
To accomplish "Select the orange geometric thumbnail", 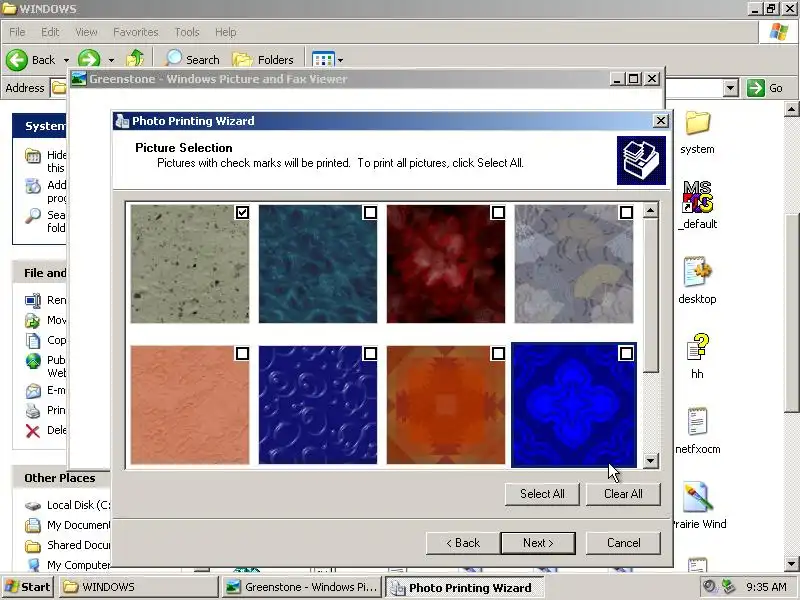I will point(446,405).
